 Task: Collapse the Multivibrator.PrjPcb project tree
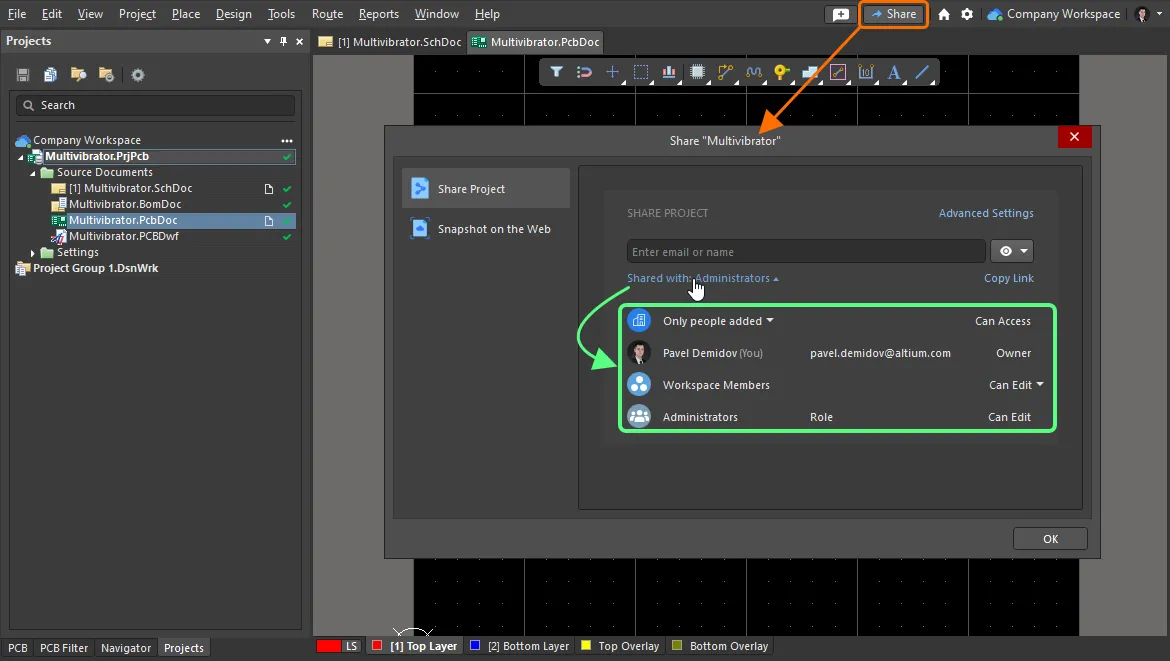coord(21,157)
